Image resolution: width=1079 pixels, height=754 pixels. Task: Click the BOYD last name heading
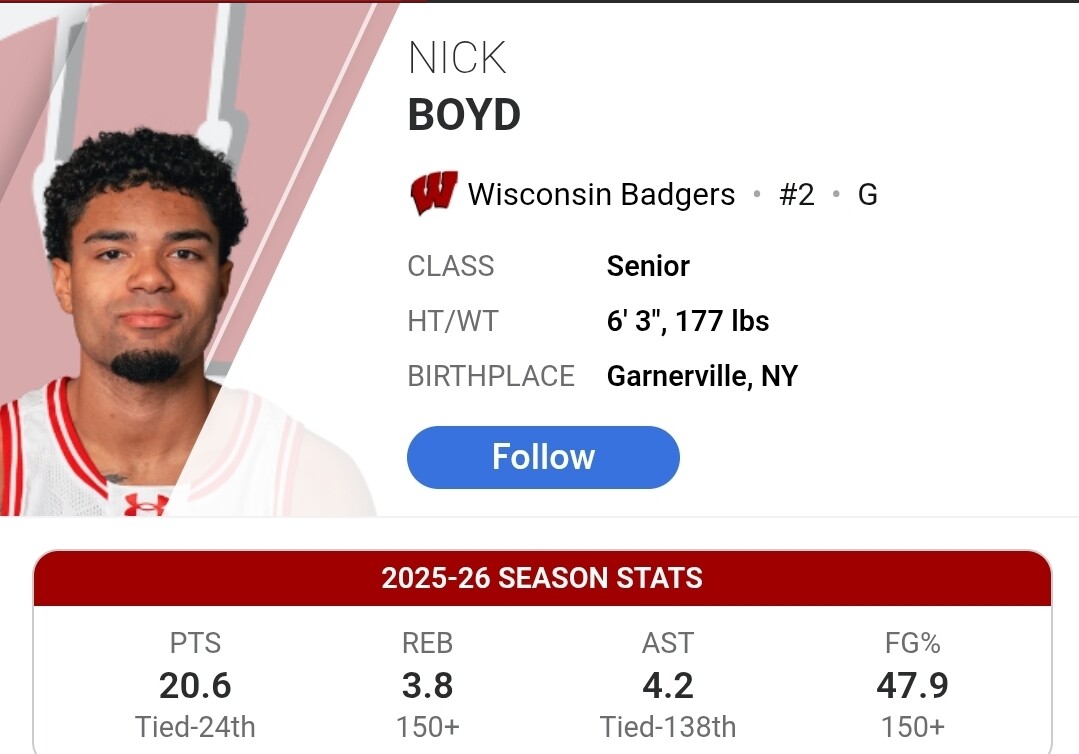pos(464,116)
